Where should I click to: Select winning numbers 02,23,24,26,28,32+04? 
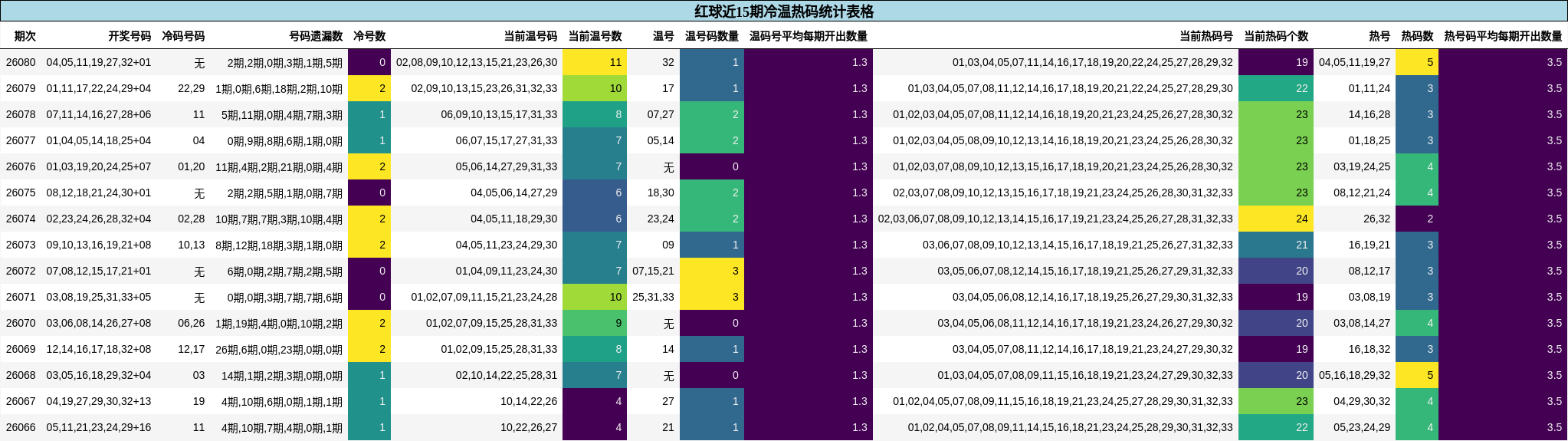click(x=99, y=219)
